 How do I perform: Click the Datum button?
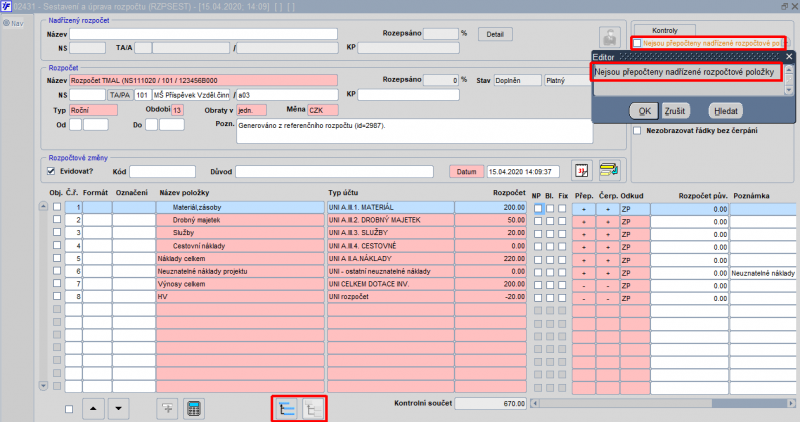[466, 172]
